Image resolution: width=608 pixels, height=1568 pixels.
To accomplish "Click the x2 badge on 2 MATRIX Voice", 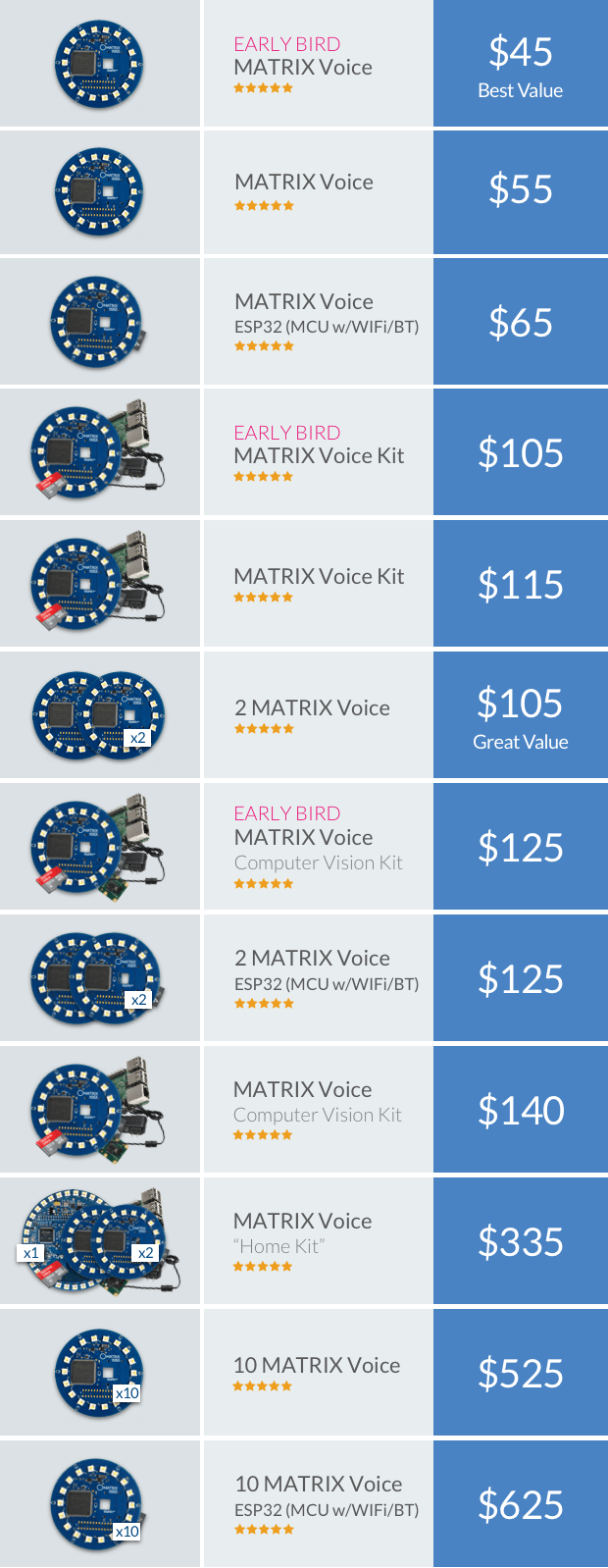I will click(x=138, y=738).
